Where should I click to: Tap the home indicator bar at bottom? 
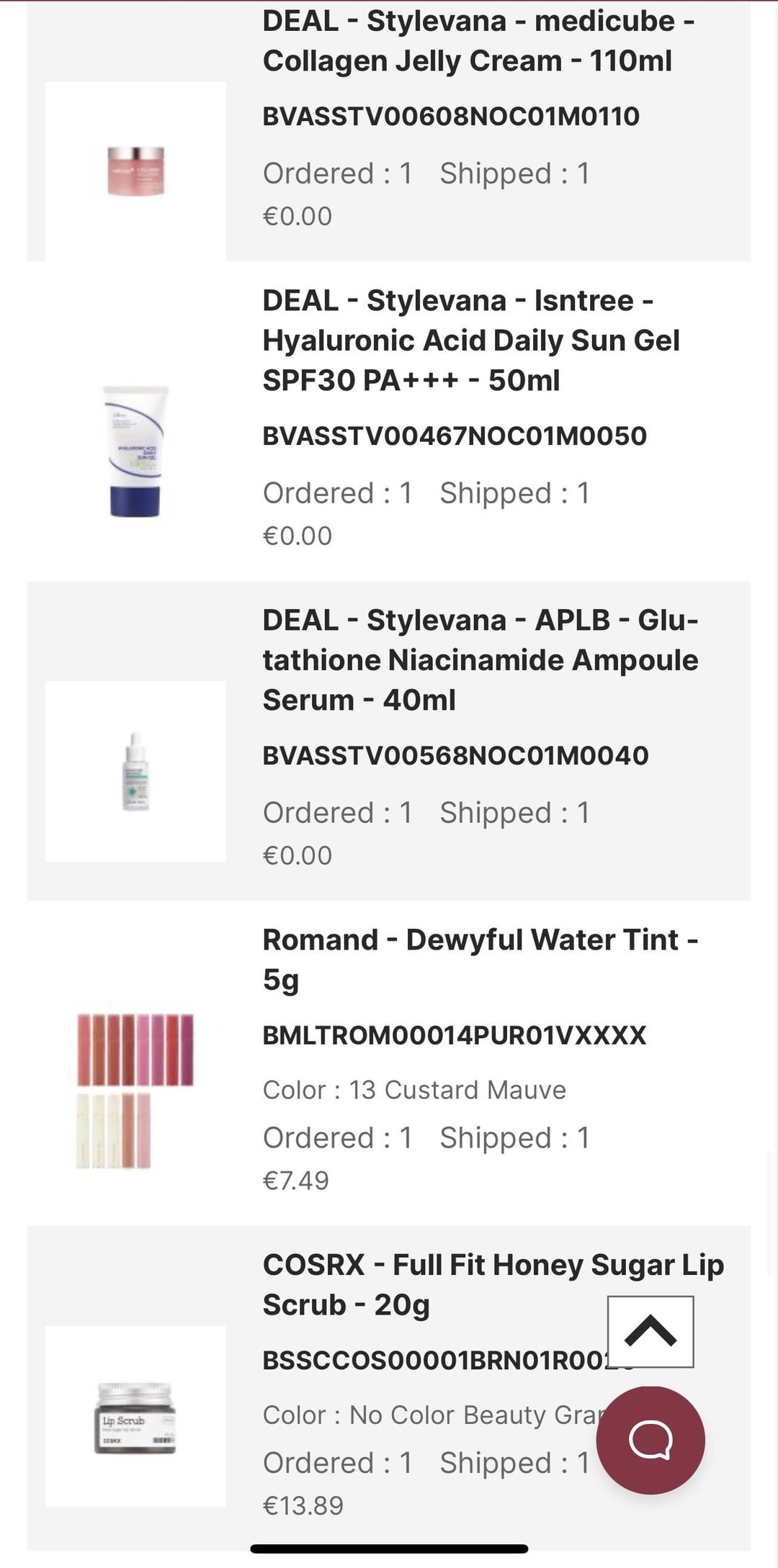pos(389,1548)
